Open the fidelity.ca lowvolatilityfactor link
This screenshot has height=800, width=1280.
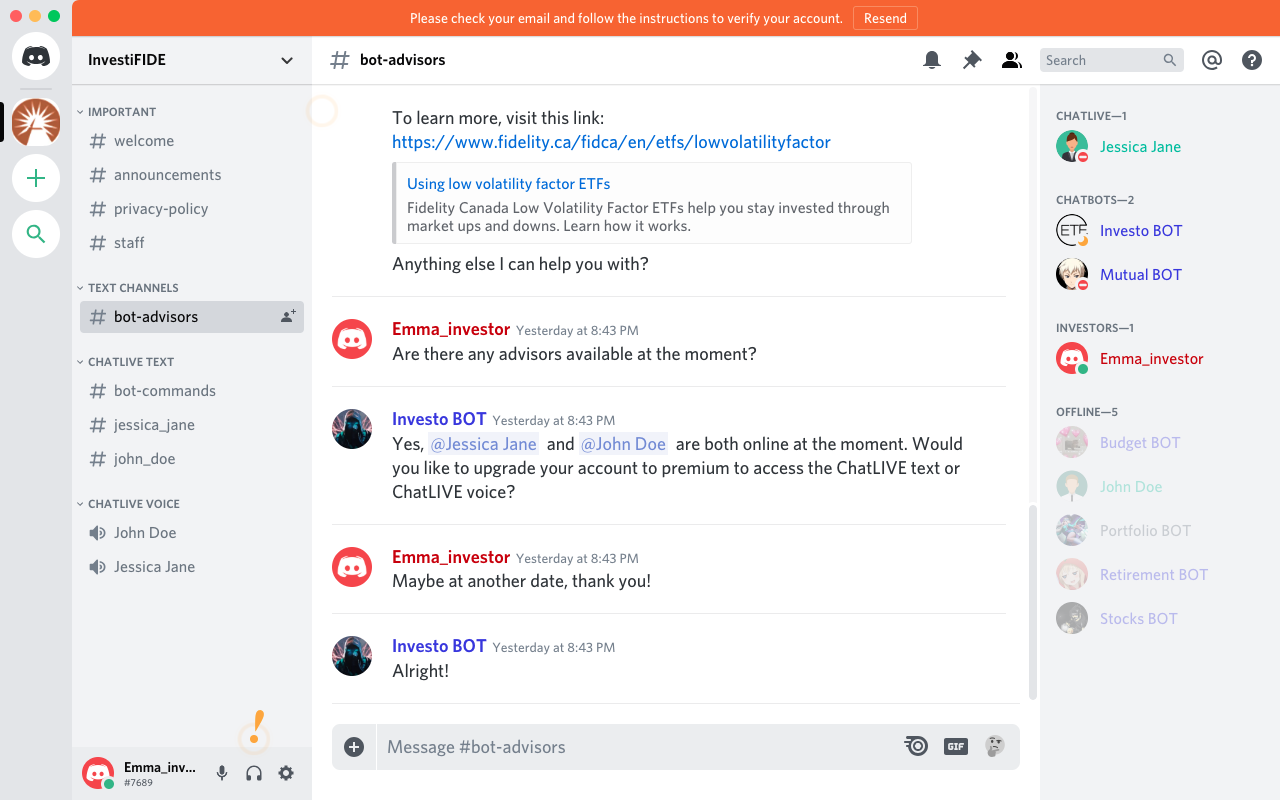(611, 142)
